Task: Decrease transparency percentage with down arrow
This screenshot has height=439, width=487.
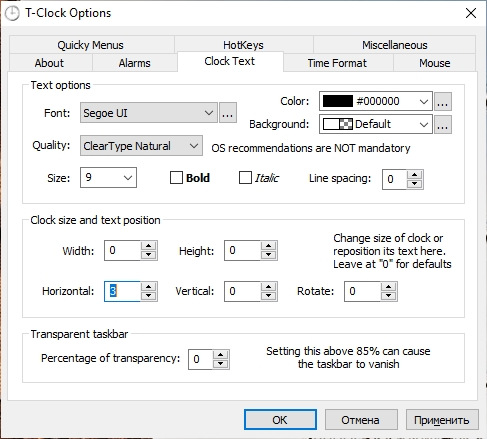Action: click(220, 364)
